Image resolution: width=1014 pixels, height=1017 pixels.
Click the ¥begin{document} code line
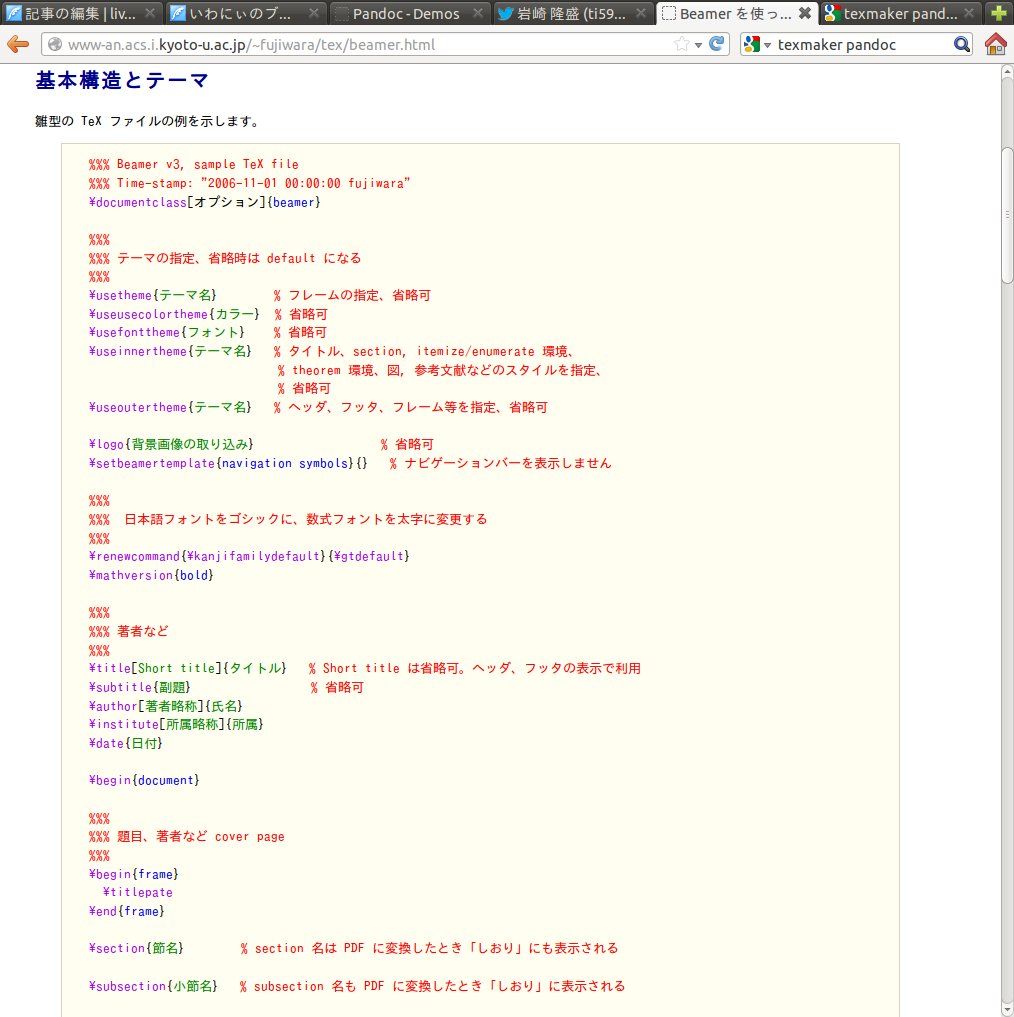point(144,780)
